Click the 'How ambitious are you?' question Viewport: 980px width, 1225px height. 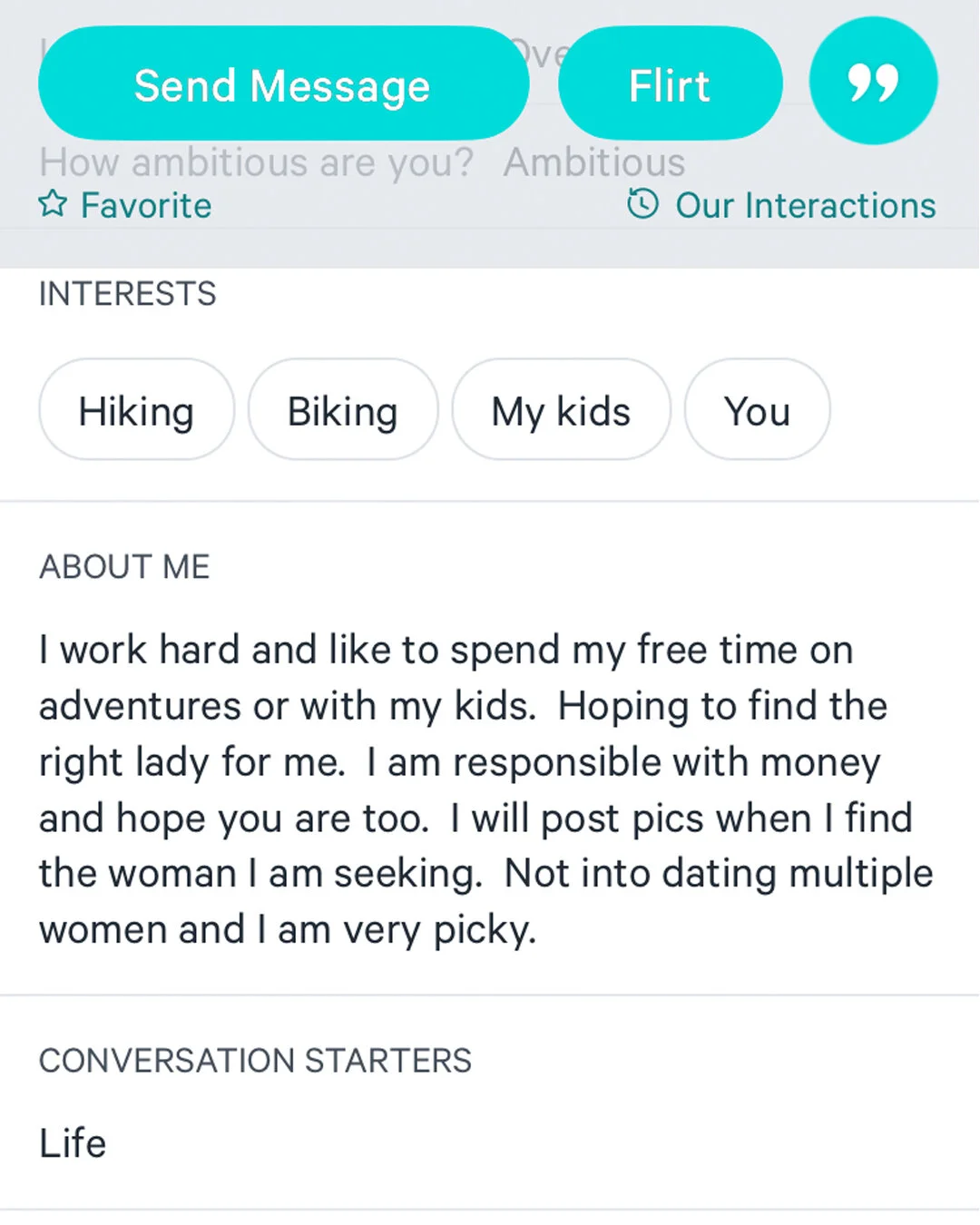point(257,163)
